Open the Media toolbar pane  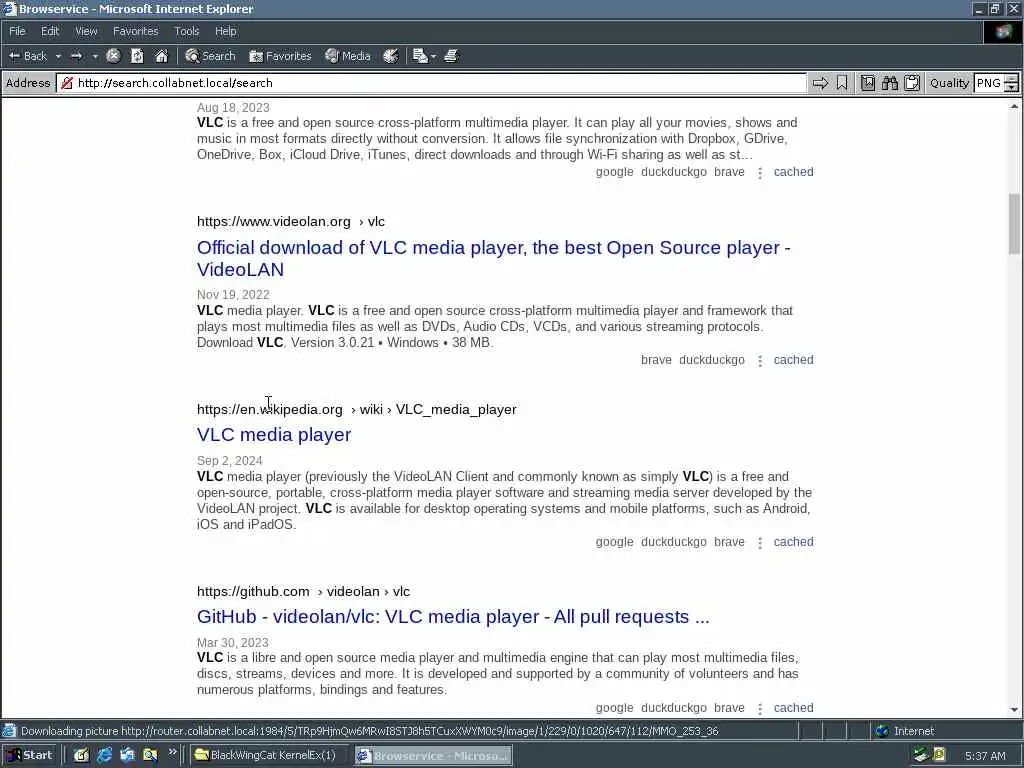tap(348, 56)
